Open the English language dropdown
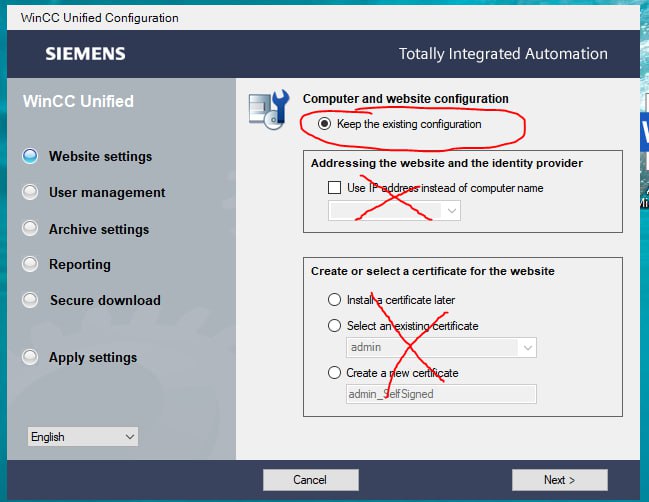 click(83, 437)
